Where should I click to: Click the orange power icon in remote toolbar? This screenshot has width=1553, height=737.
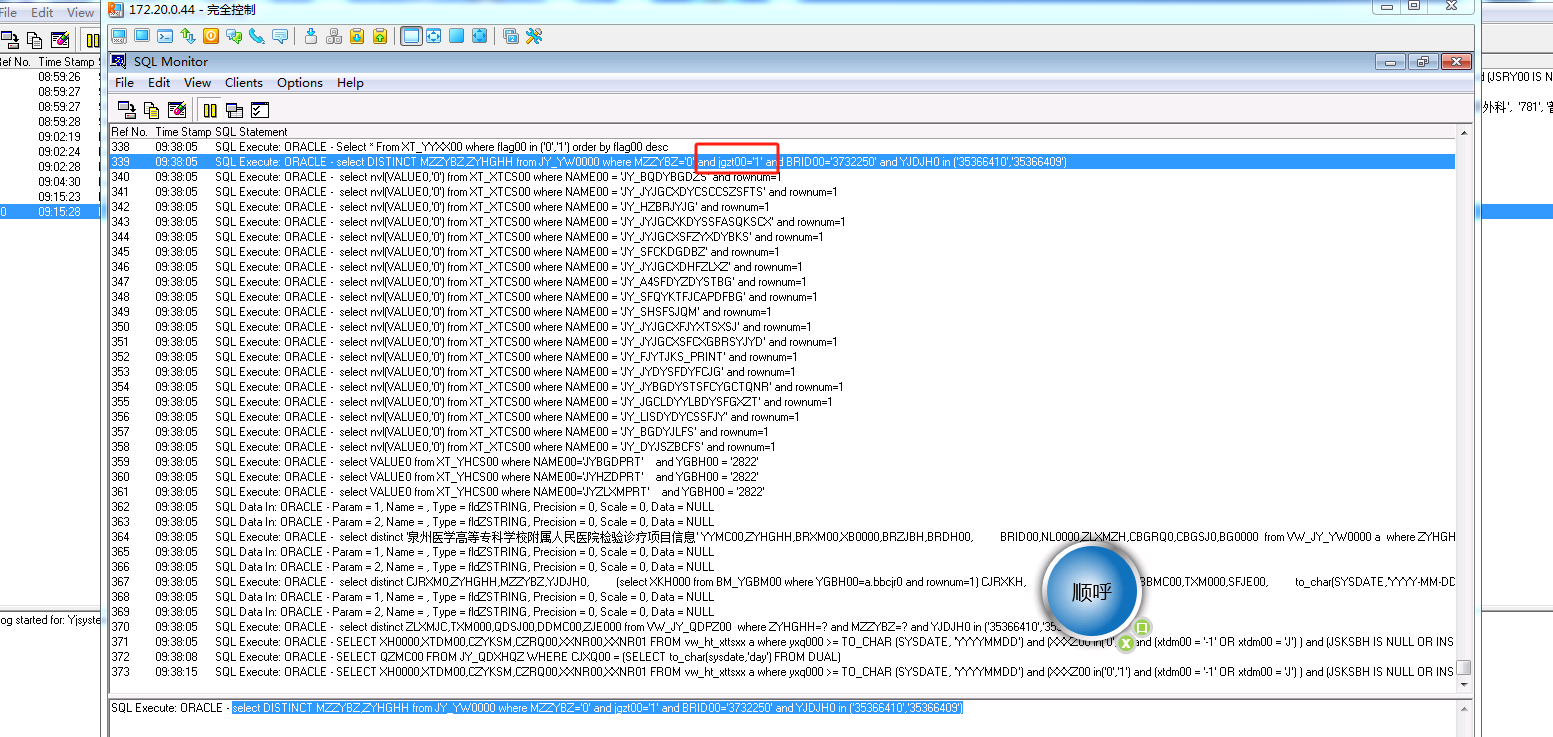[x=211, y=36]
